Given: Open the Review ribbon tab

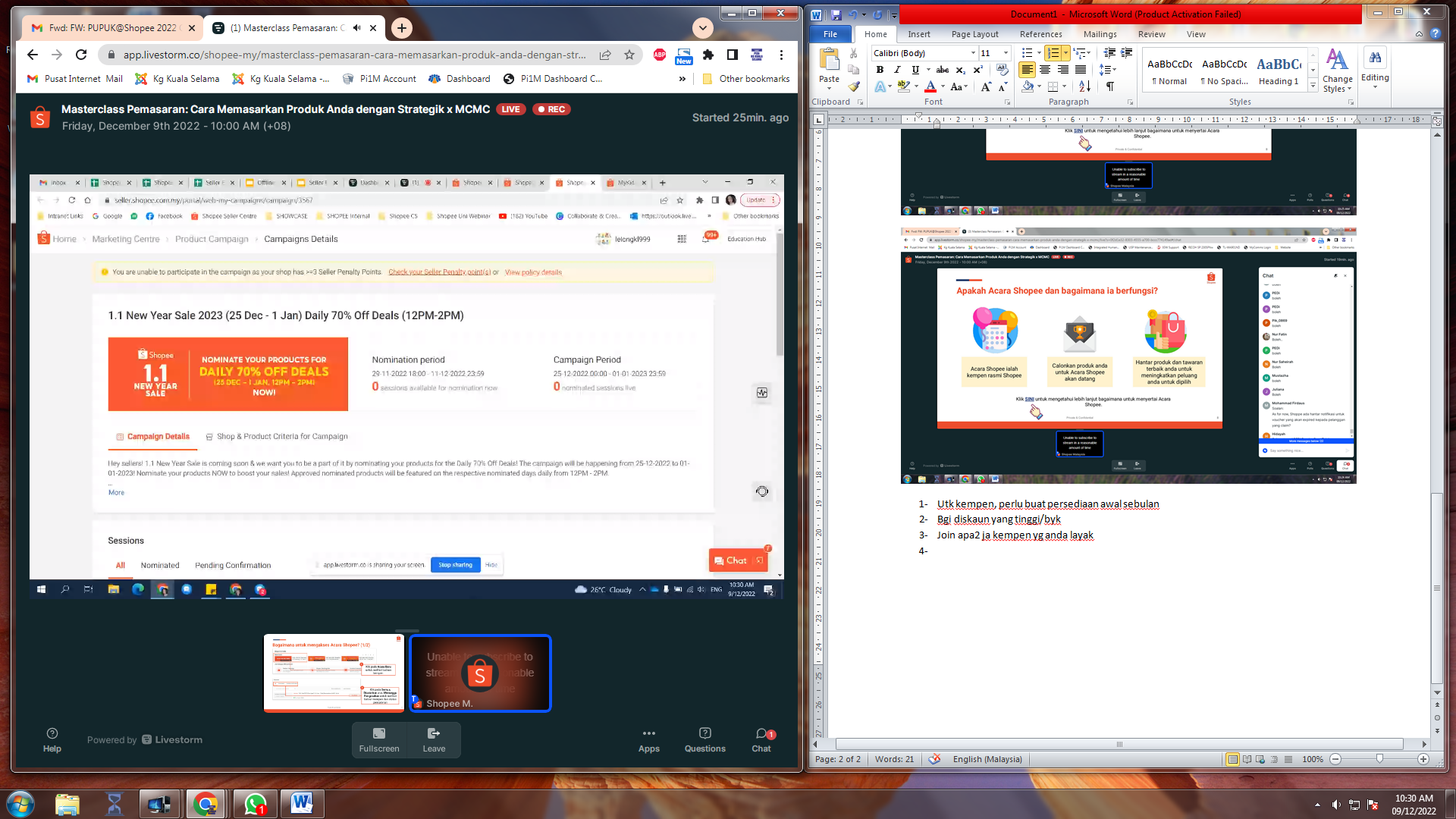Looking at the screenshot, I should point(1151,34).
